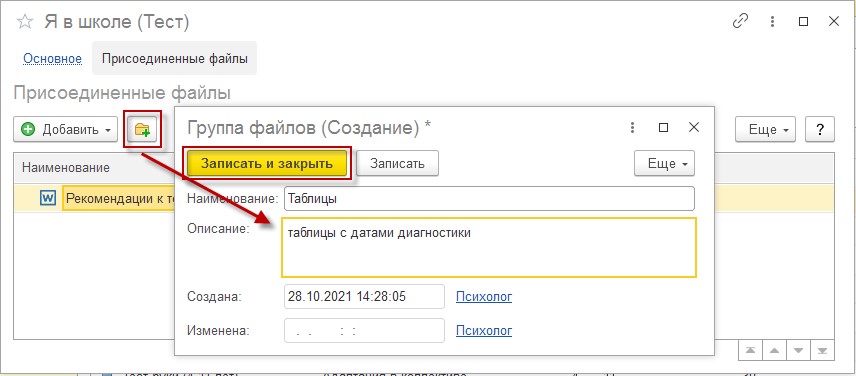Move selected item up one row

click(774, 350)
